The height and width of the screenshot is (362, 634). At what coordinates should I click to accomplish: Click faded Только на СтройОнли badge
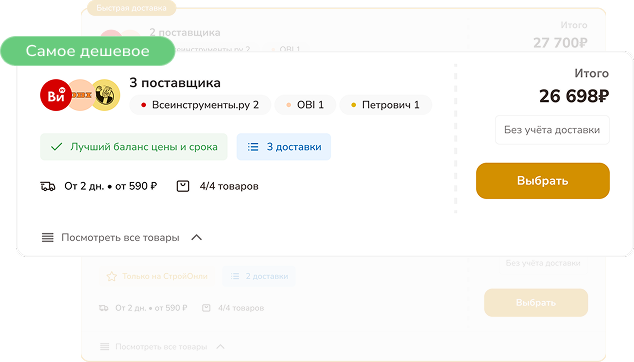157,276
